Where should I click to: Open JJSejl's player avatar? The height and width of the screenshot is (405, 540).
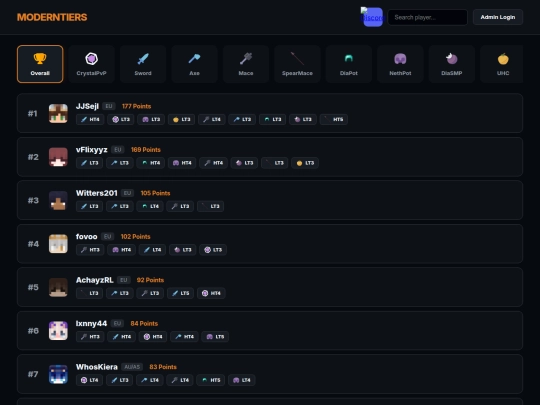(58, 114)
